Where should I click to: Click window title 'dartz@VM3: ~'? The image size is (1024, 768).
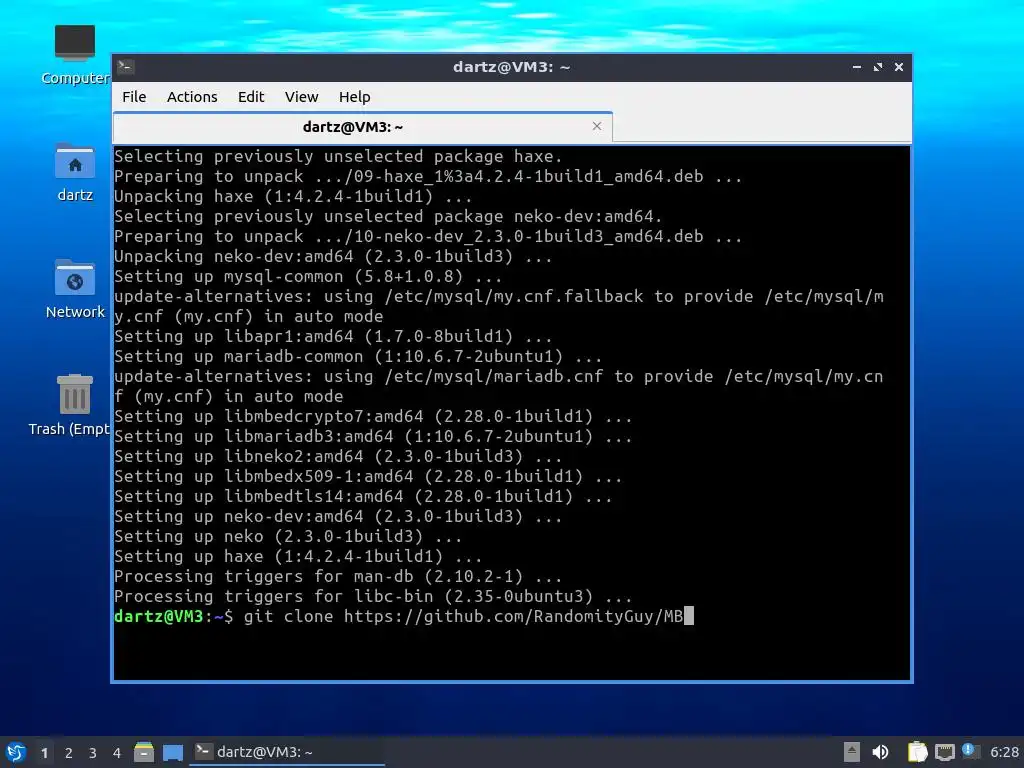(x=511, y=67)
